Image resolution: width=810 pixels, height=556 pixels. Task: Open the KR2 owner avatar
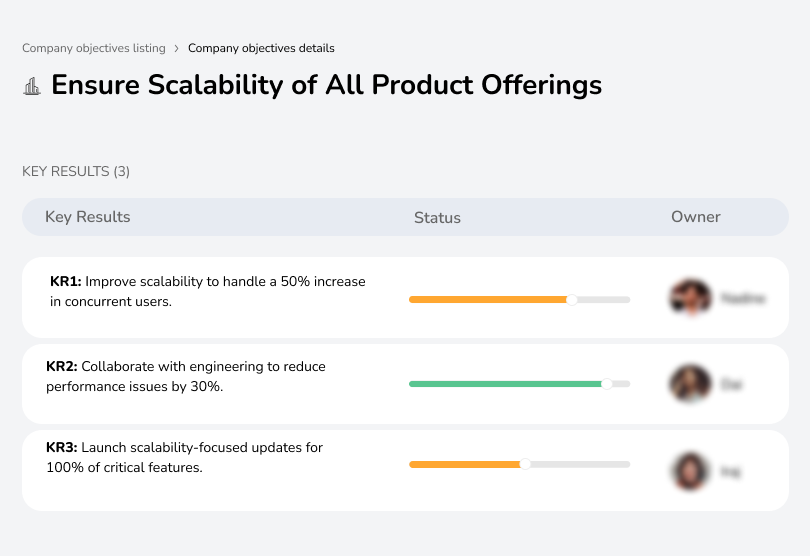(x=691, y=383)
